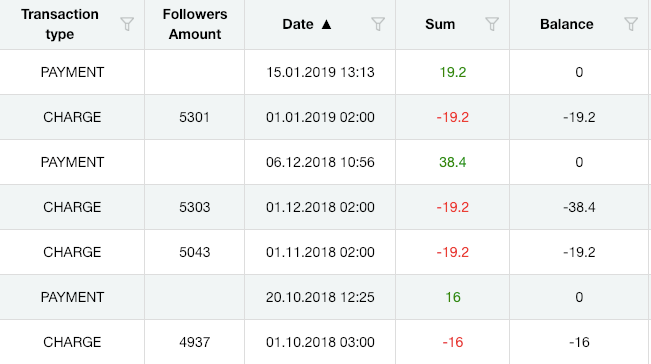Select the CHARGE row with 5301 followers
The width and height of the screenshot is (651, 364).
point(326,117)
